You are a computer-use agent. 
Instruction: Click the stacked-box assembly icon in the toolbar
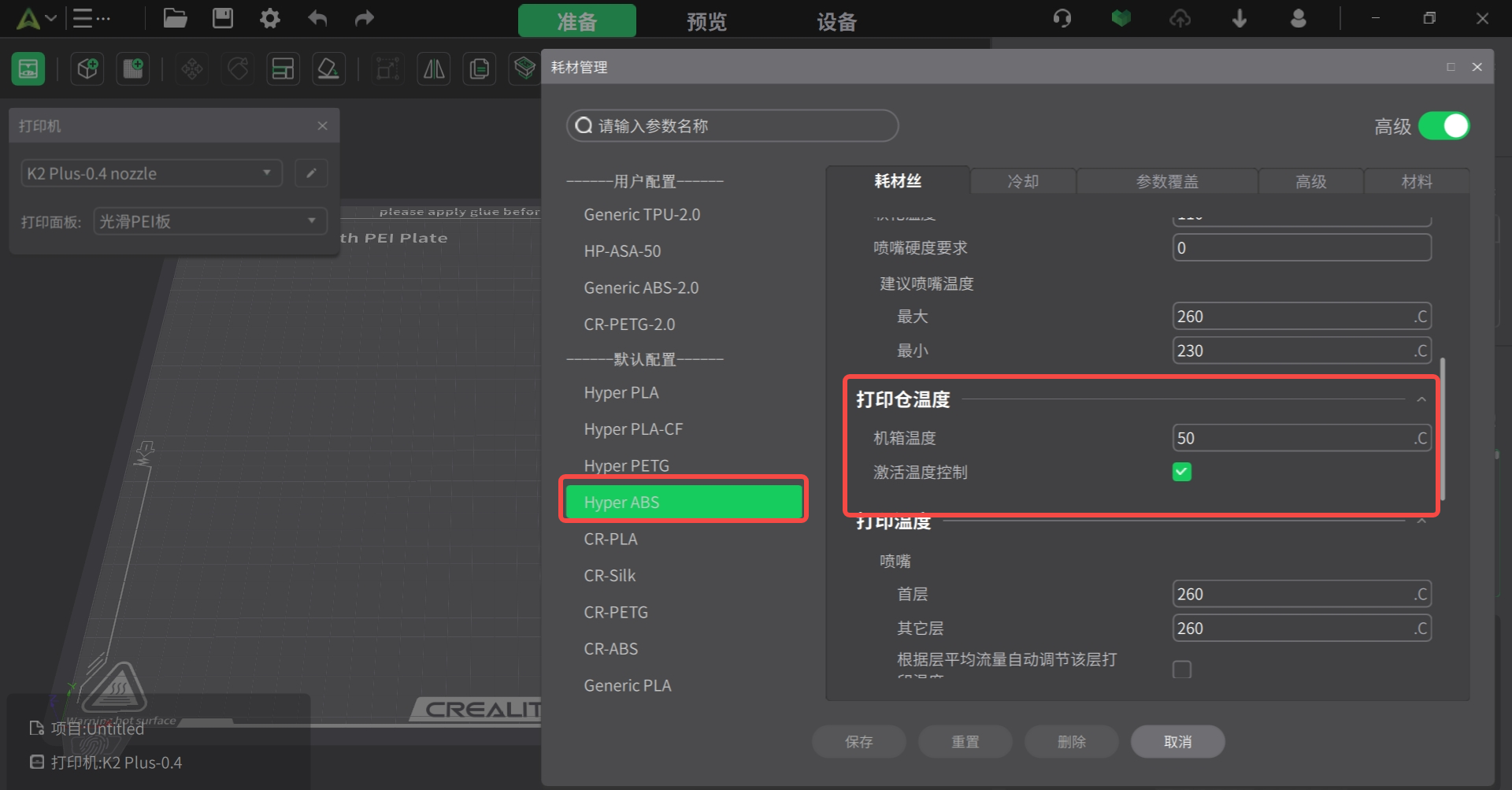[524, 69]
